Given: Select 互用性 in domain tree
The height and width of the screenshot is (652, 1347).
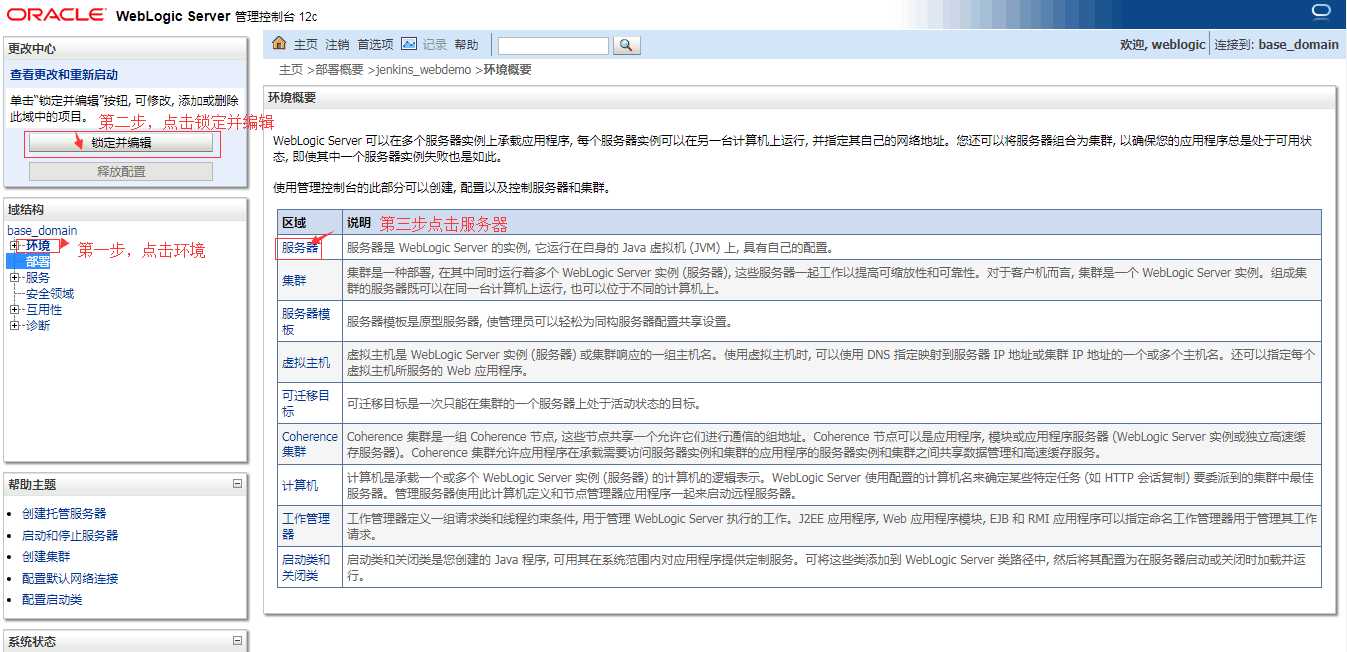Looking at the screenshot, I should (x=44, y=309).
